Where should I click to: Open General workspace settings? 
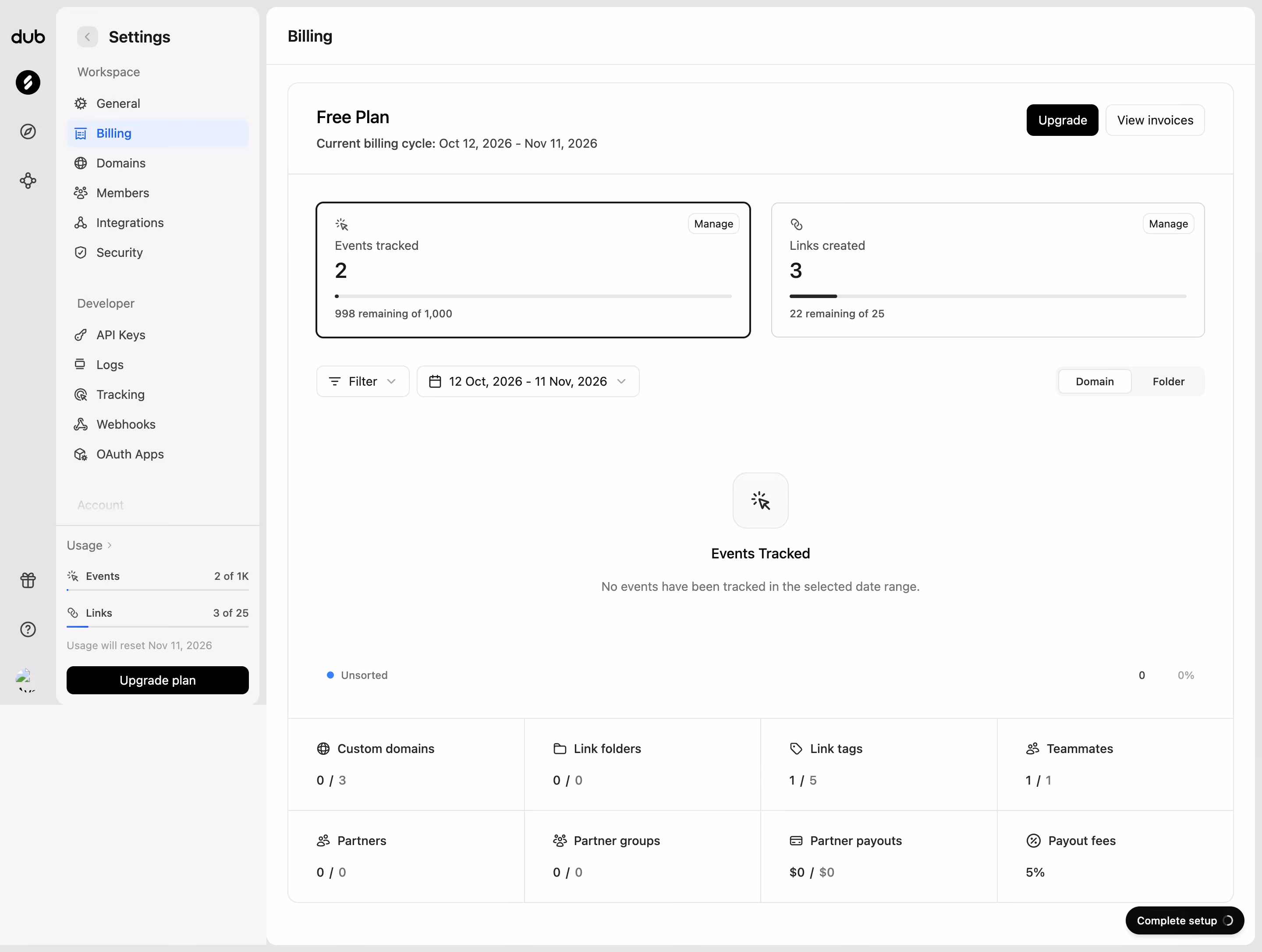click(x=157, y=103)
